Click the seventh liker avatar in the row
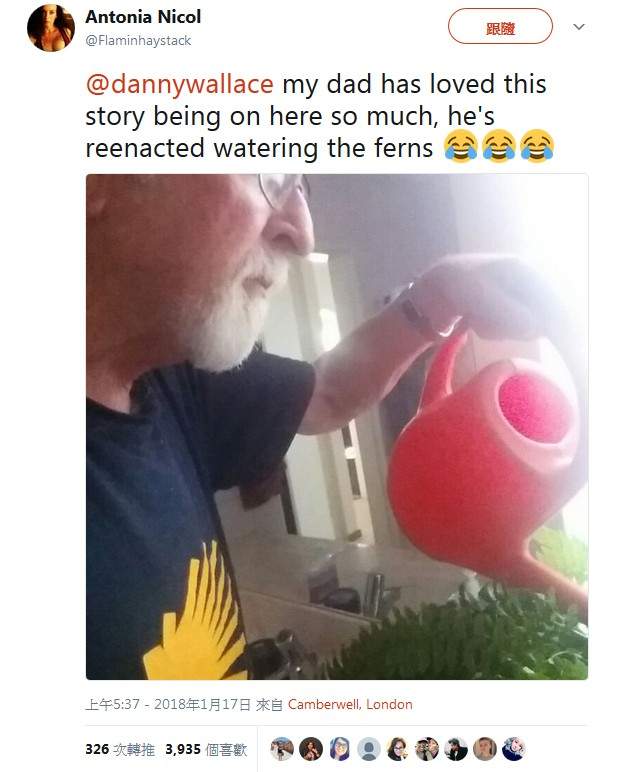The width and height of the screenshot is (621, 772). click(456, 749)
